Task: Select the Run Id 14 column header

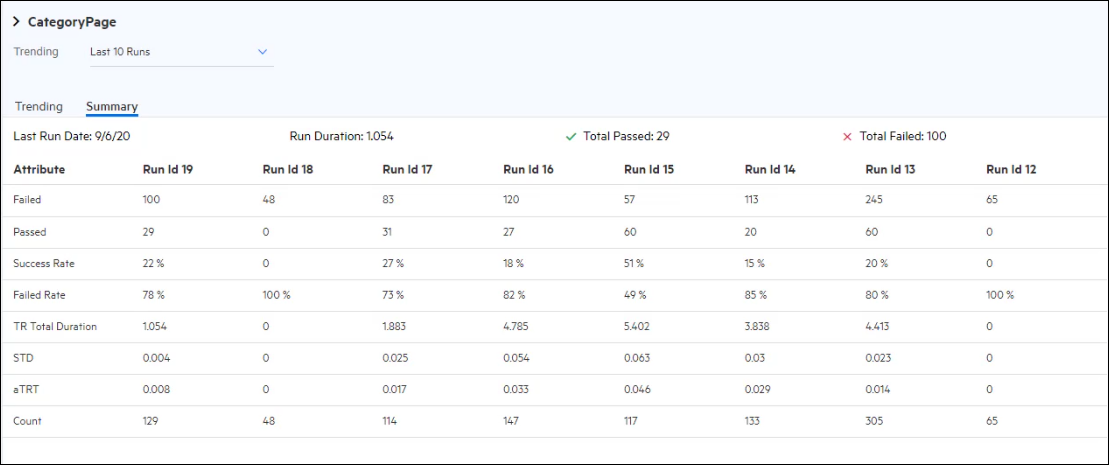Action: click(x=770, y=170)
